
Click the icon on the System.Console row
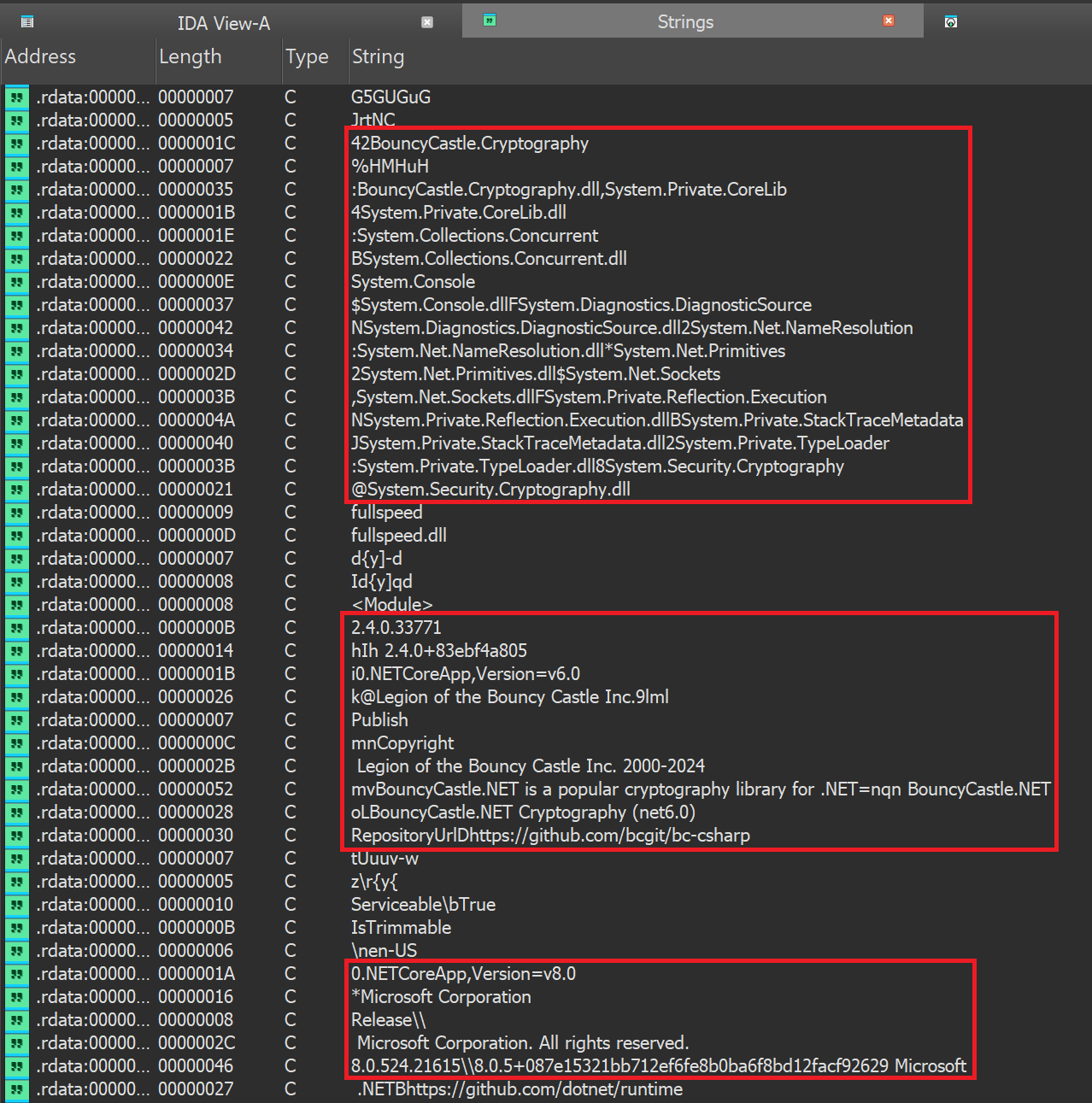click(x=16, y=282)
